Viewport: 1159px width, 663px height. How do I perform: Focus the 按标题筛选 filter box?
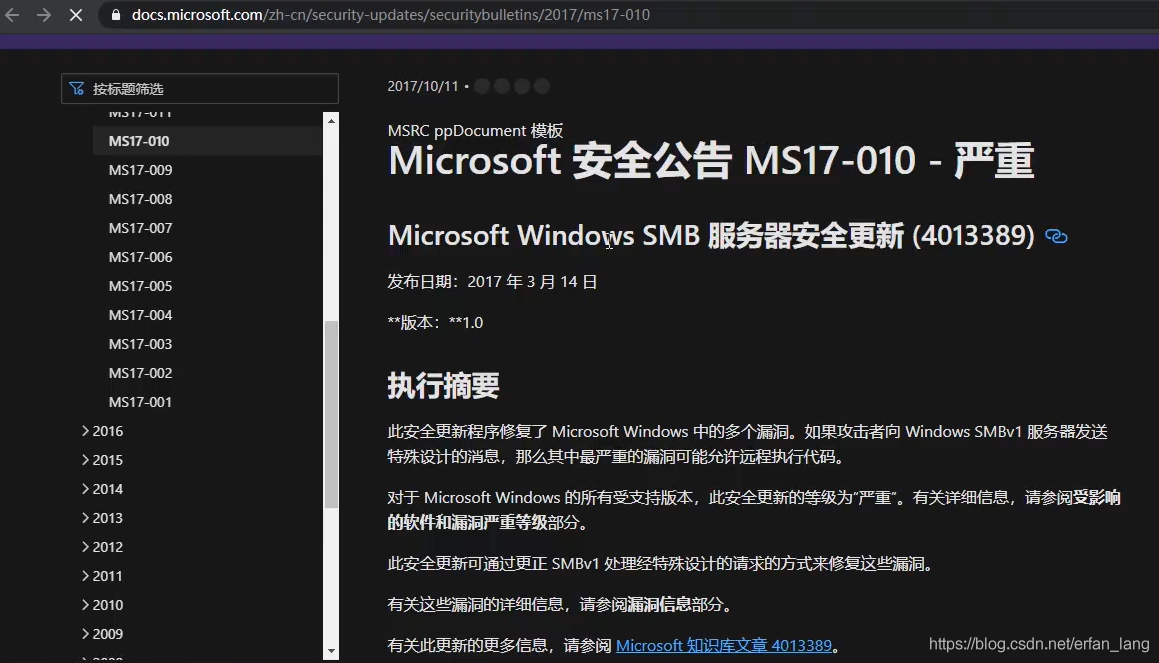pyautogui.click(x=200, y=89)
